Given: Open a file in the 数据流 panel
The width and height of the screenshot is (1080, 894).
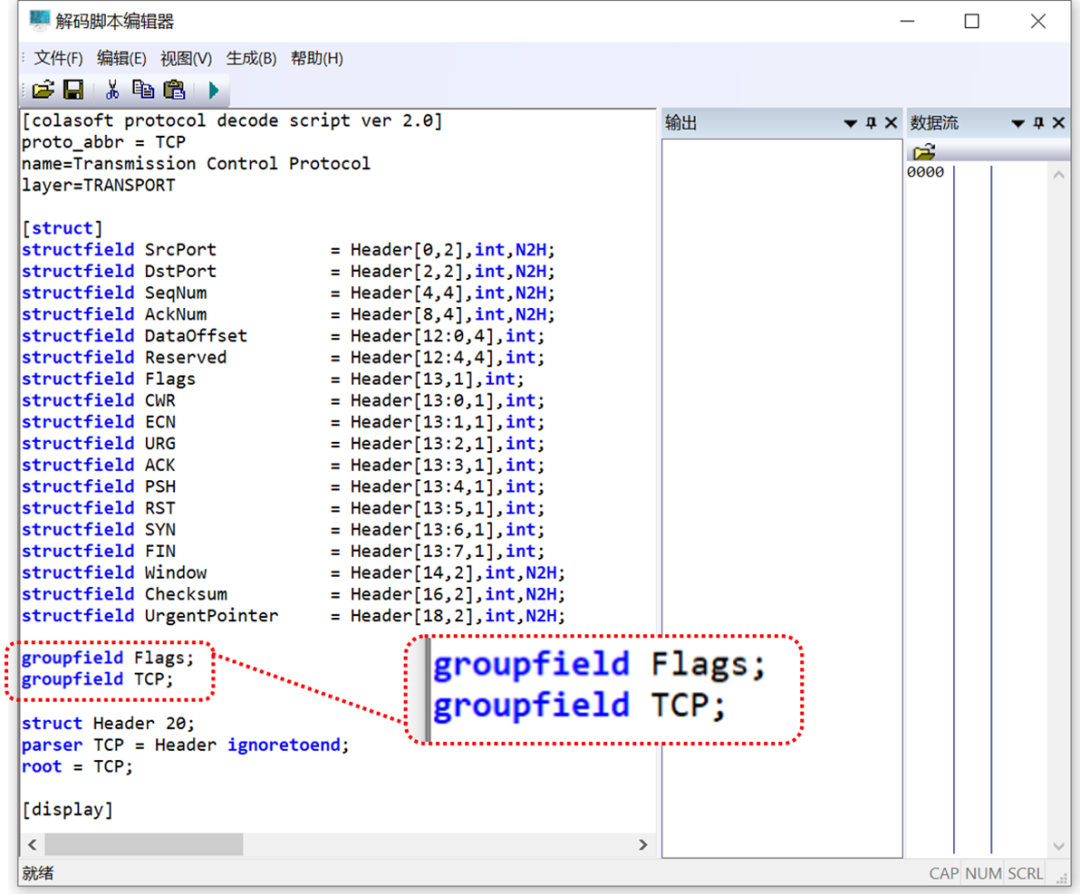Looking at the screenshot, I should tap(924, 152).
